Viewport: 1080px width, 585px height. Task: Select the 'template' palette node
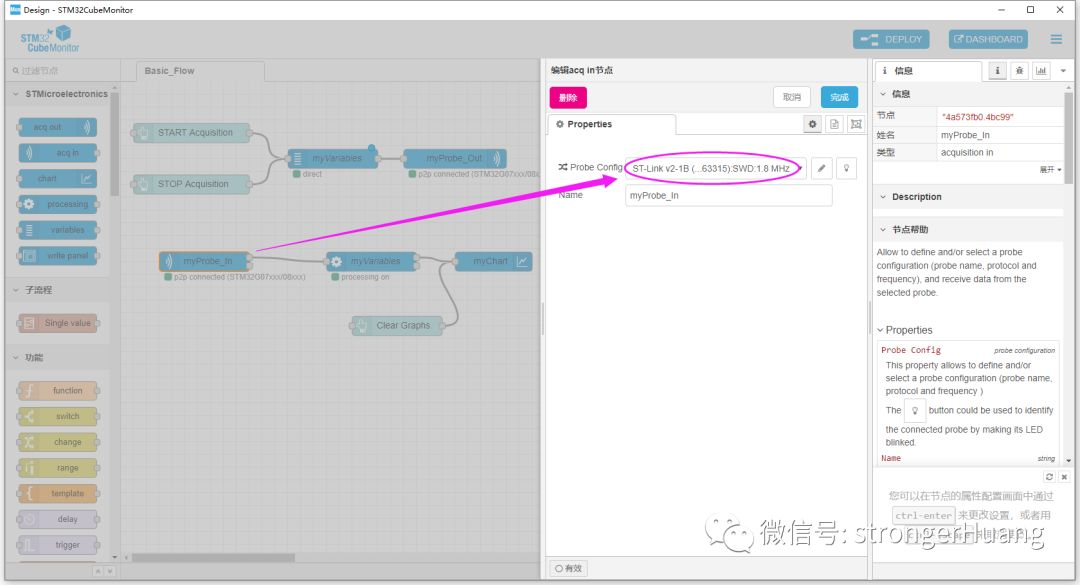tap(58, 493)
